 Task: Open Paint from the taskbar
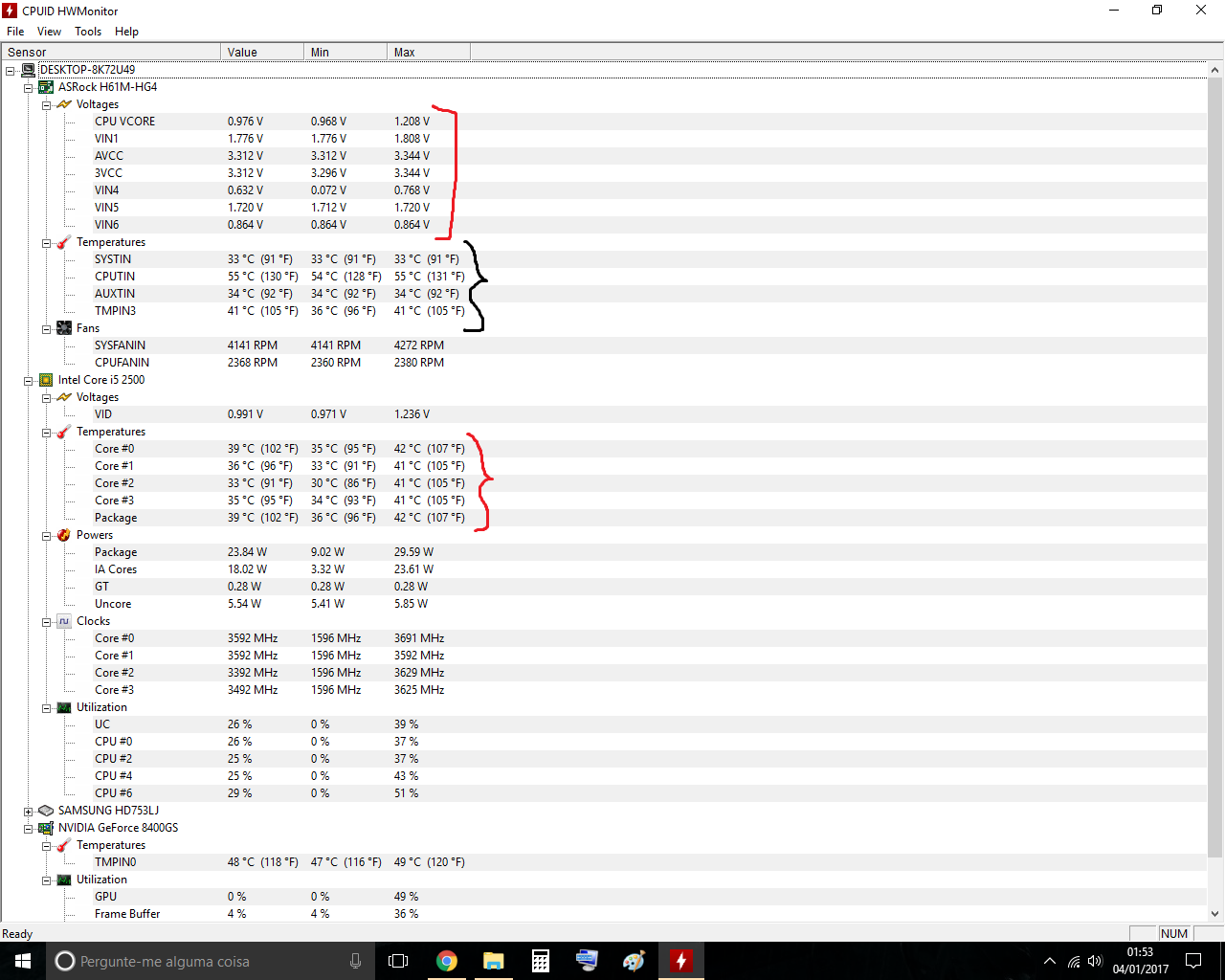point(634,961)
